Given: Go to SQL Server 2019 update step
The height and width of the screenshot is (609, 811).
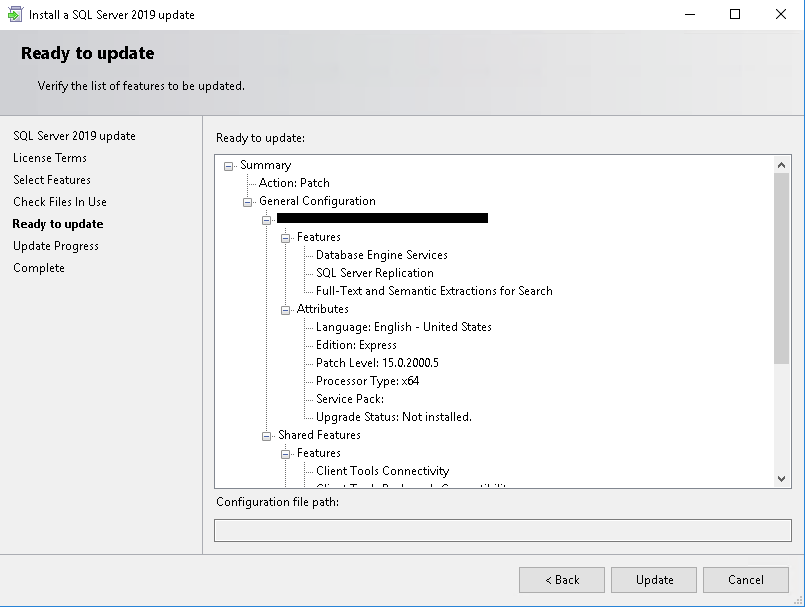Looking at the screenshot, I should (x=74, y=136).
